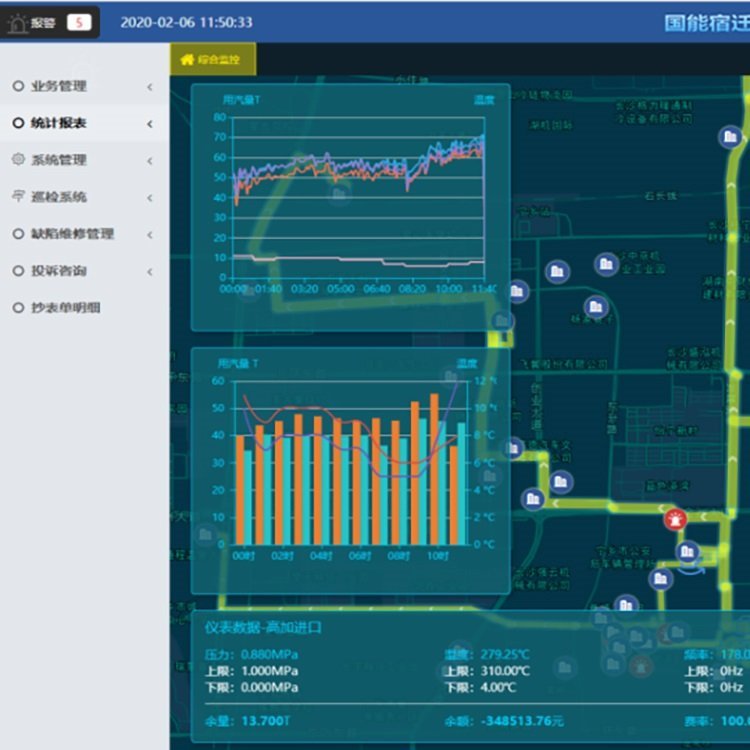Click the 仪表数据-高加进口 panel title

pyautogui.click(x=264, y=627)
